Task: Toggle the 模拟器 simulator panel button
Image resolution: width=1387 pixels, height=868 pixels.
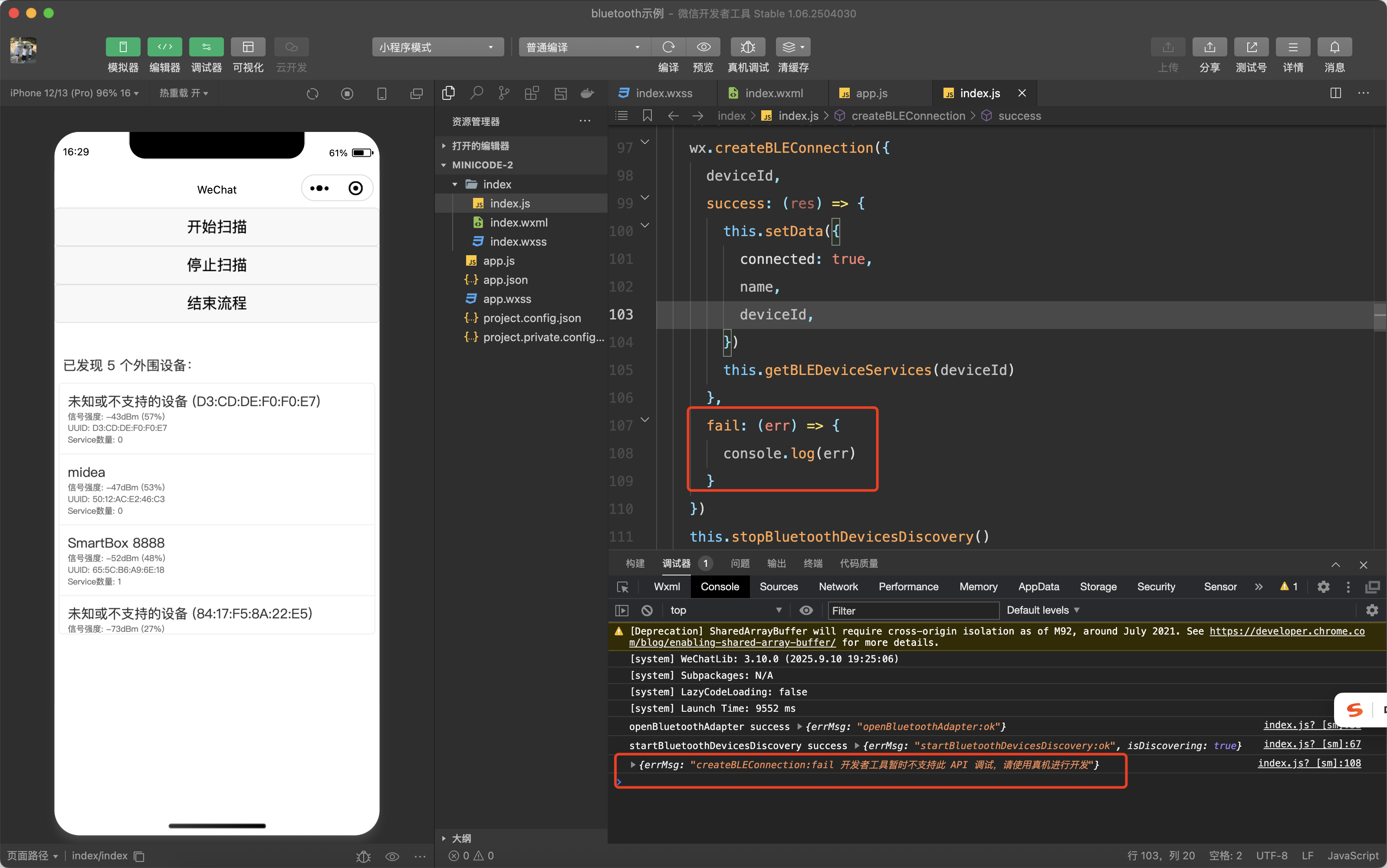Action: pyautogui.click(x=123, y=47)
